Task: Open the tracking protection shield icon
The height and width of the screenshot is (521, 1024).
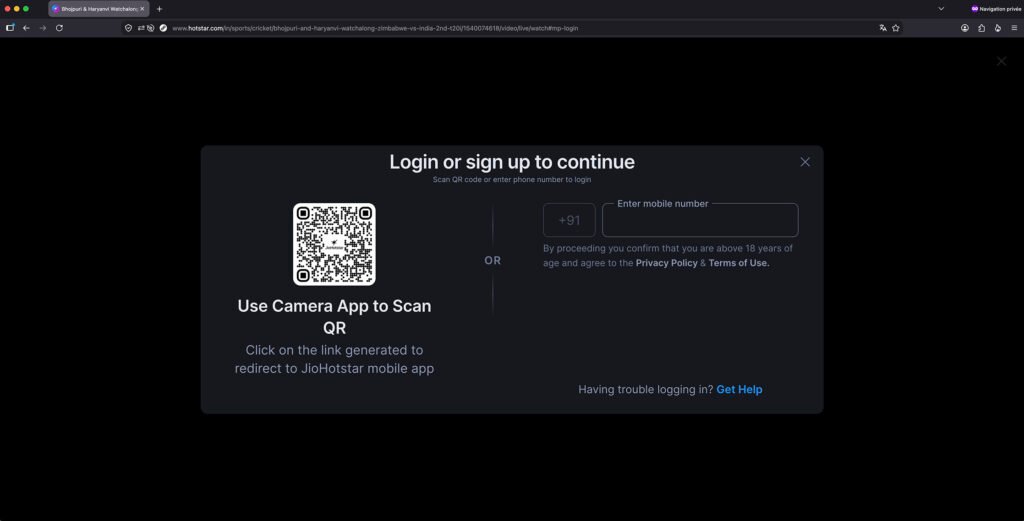Action: tap(129, 28)
